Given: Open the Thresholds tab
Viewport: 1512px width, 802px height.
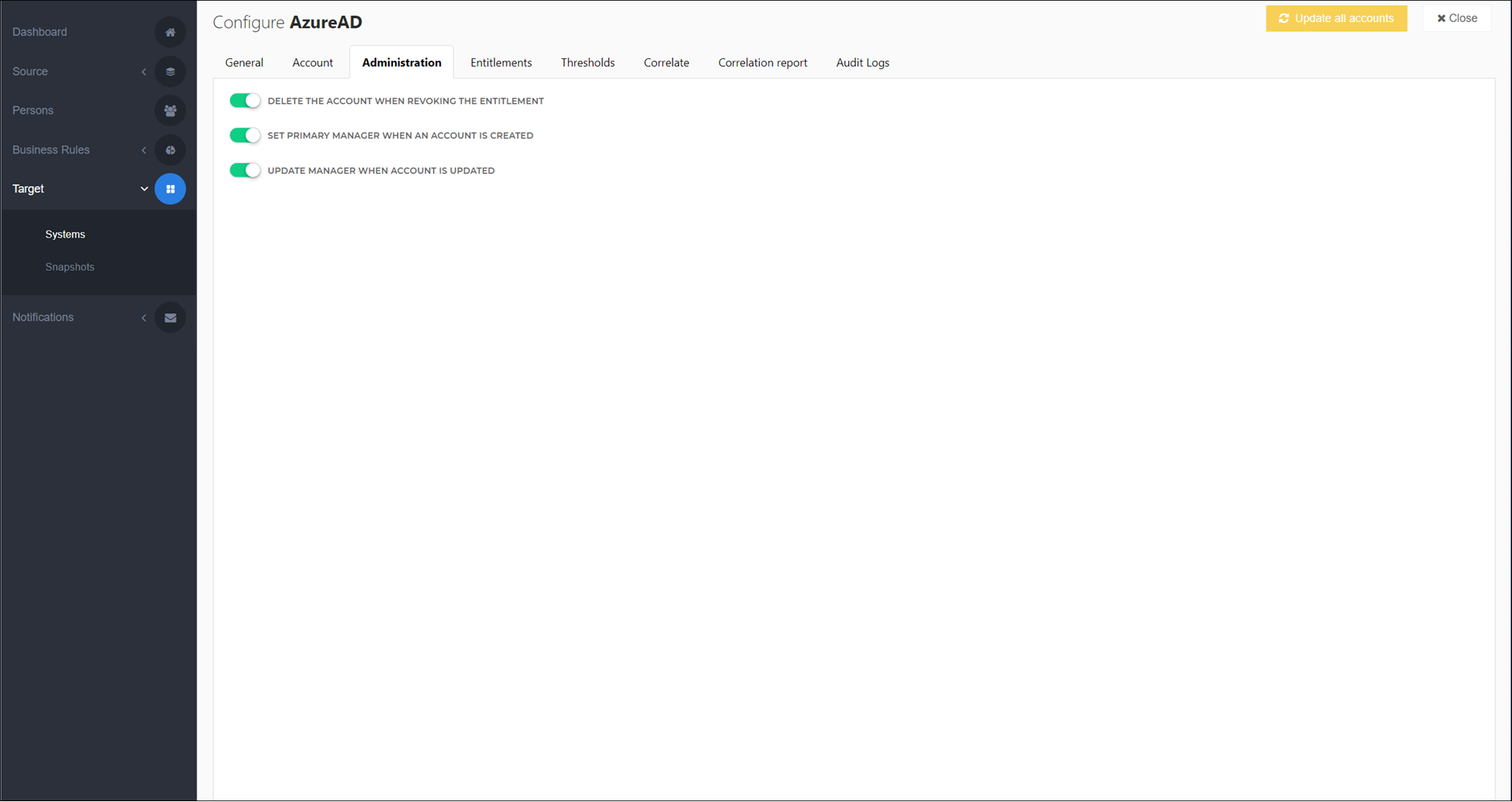Looking at the screenshot, I should [x=587, y=63].
